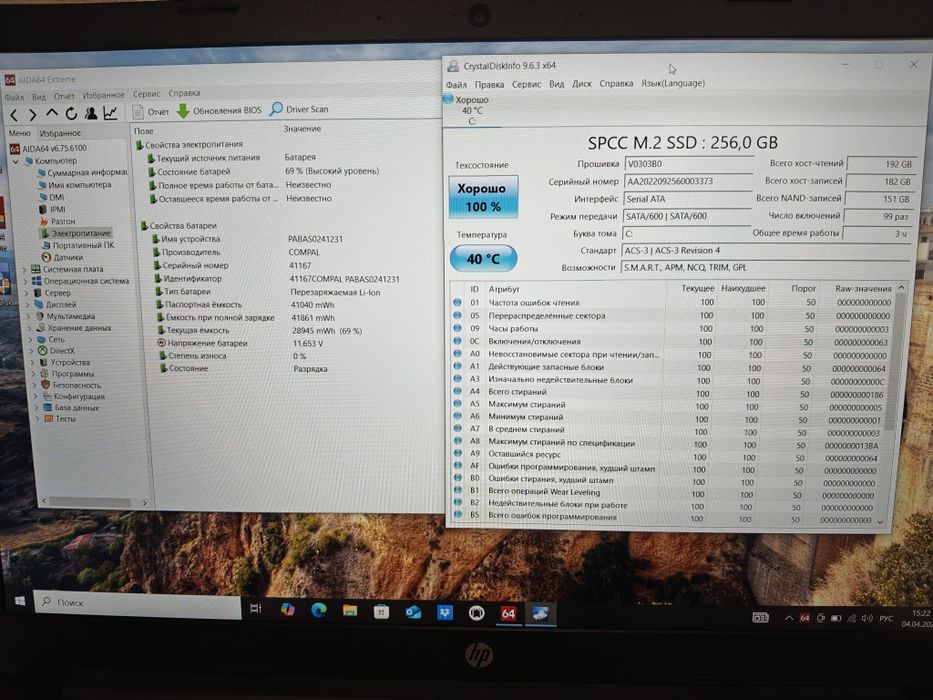Open CrystalDiskInfo Правка menu
The width and height of the screenshot is (933, 700).
[x=489, y=85]
